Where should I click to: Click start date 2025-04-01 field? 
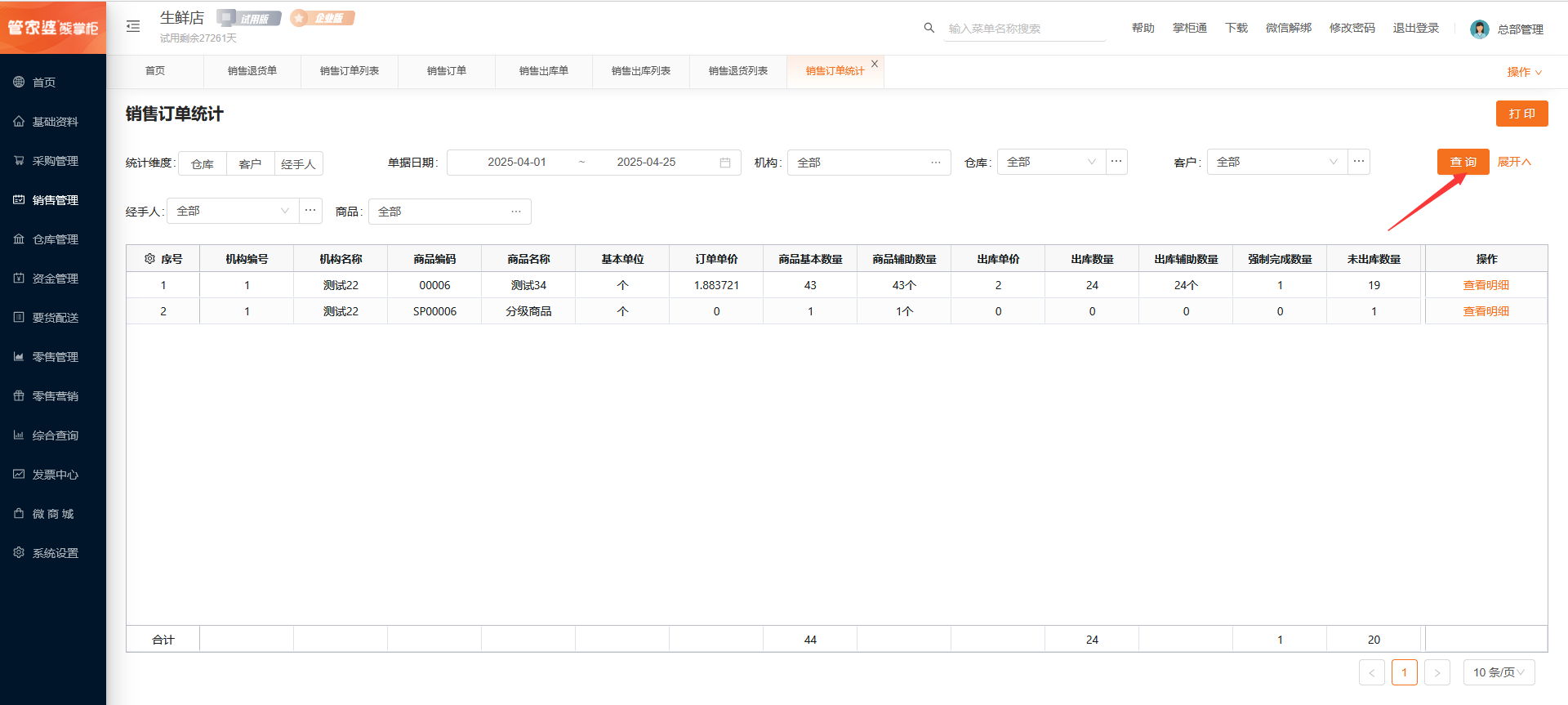point(517,162)
